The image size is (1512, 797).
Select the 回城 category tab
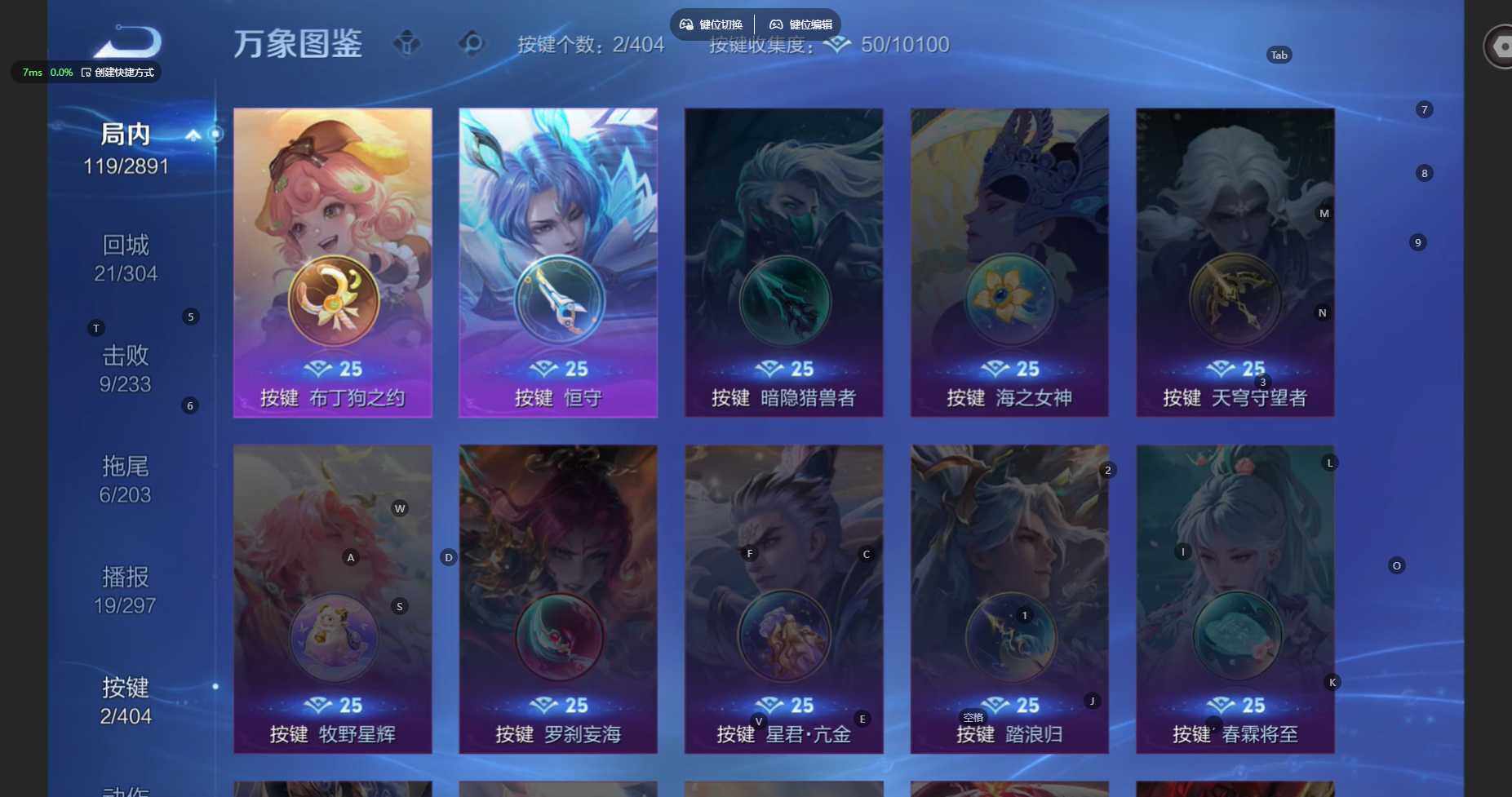pyautogui.click(x=126, y=258)
